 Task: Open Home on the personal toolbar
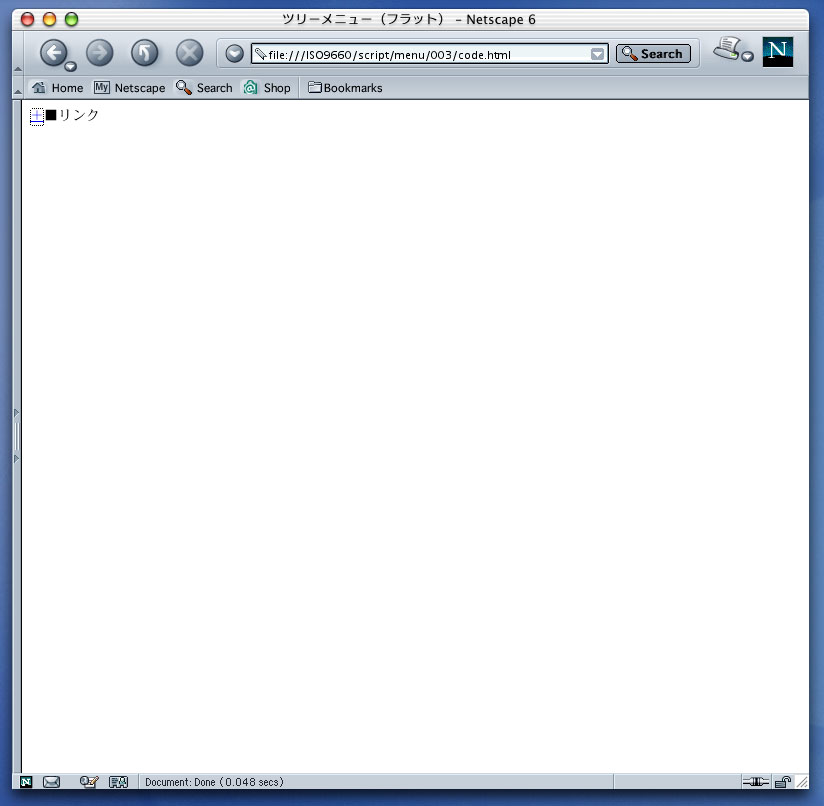click(57, 88)
